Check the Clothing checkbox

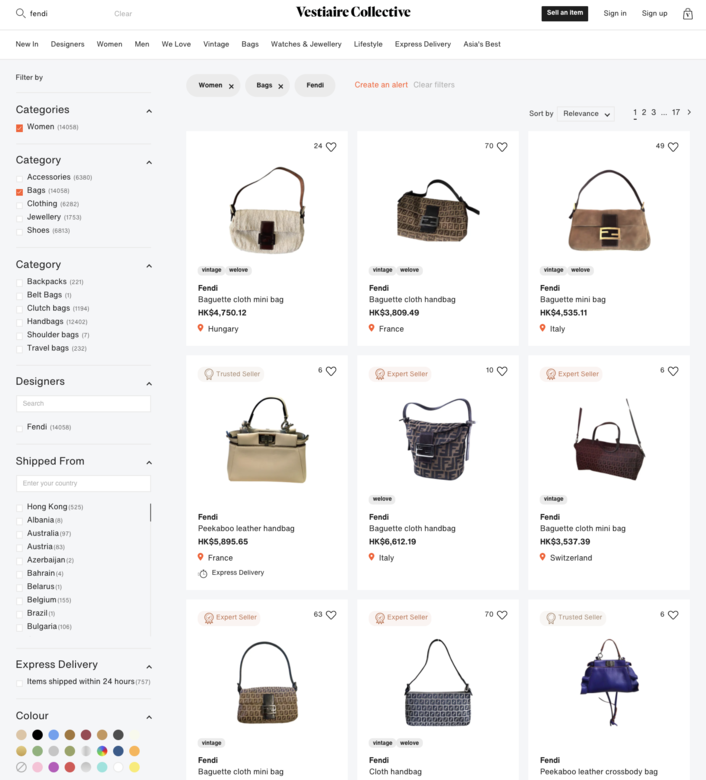click(x=19, y=205)
